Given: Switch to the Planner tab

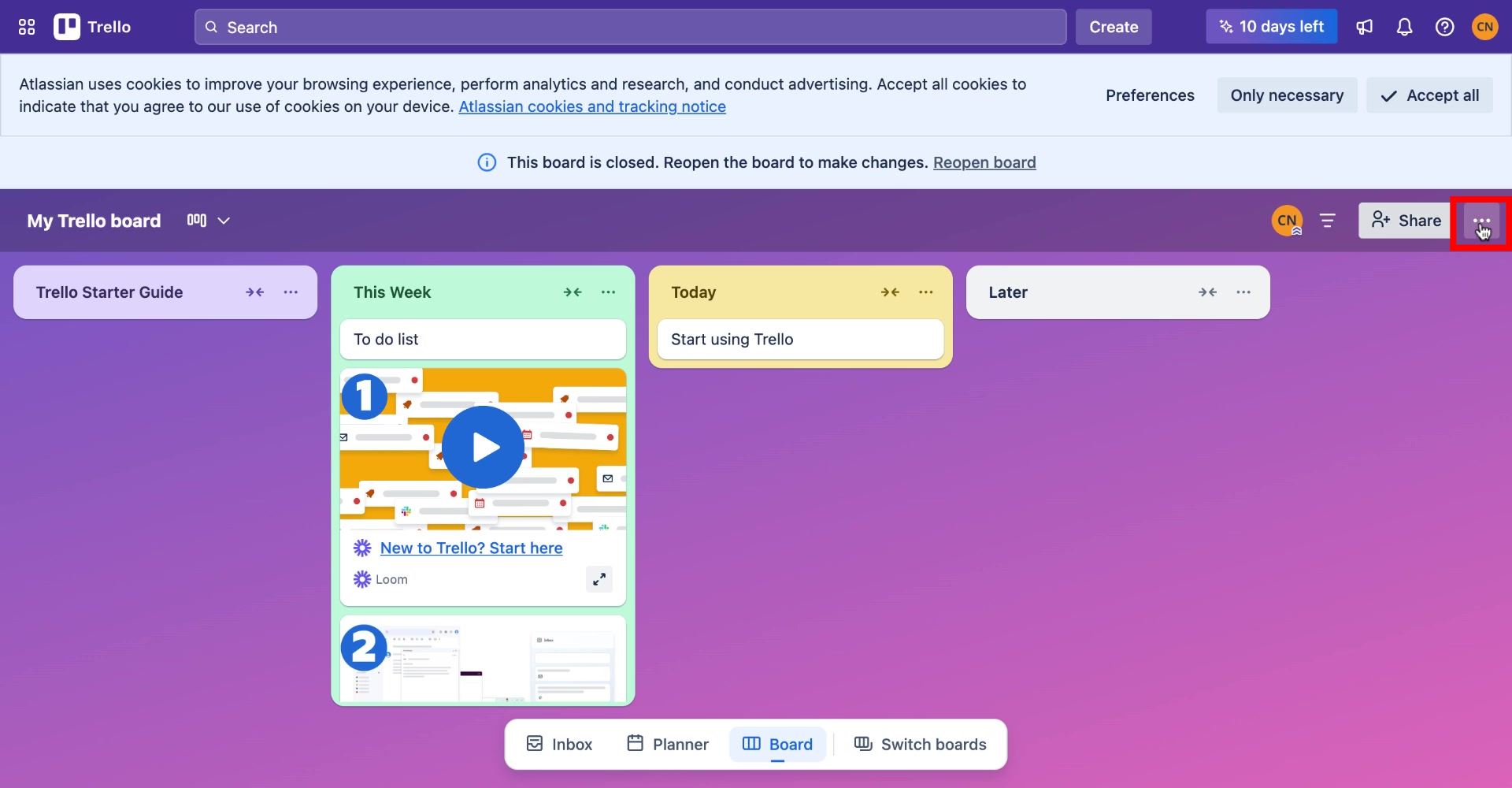Looking at the screenshot, I should coord(666,743).
